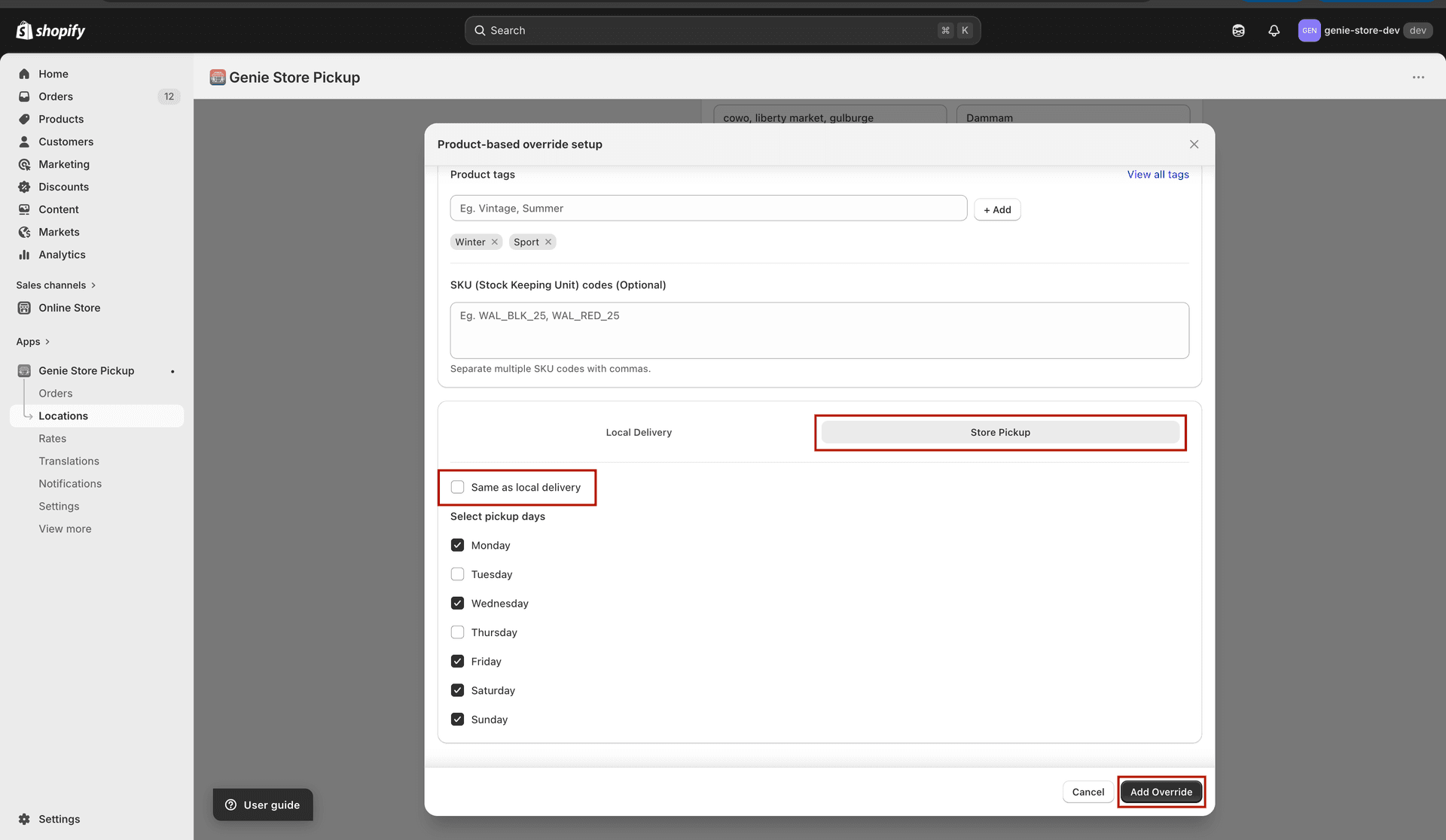Click the GEN store avatar
1446x840 pixels.
(x=1309, y=31)
